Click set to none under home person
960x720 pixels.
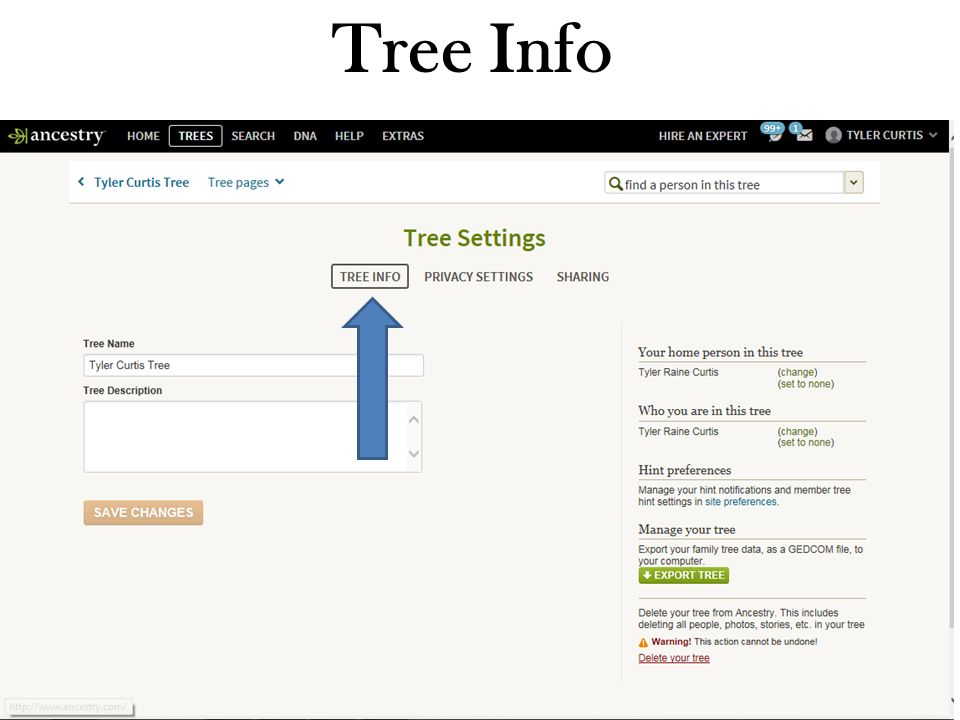pos(806,384)
